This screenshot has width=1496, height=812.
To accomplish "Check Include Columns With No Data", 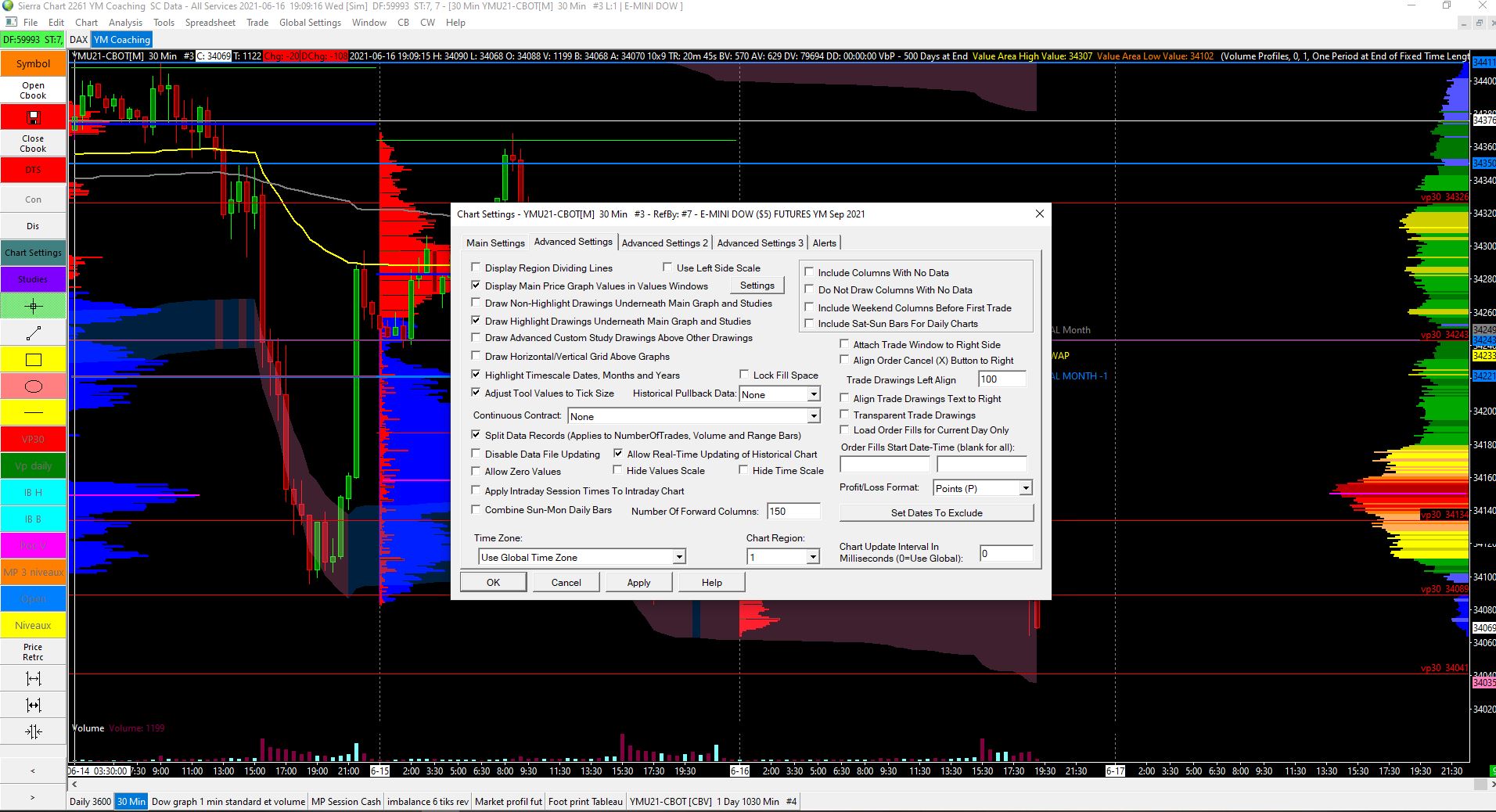I will click(809, 272).
